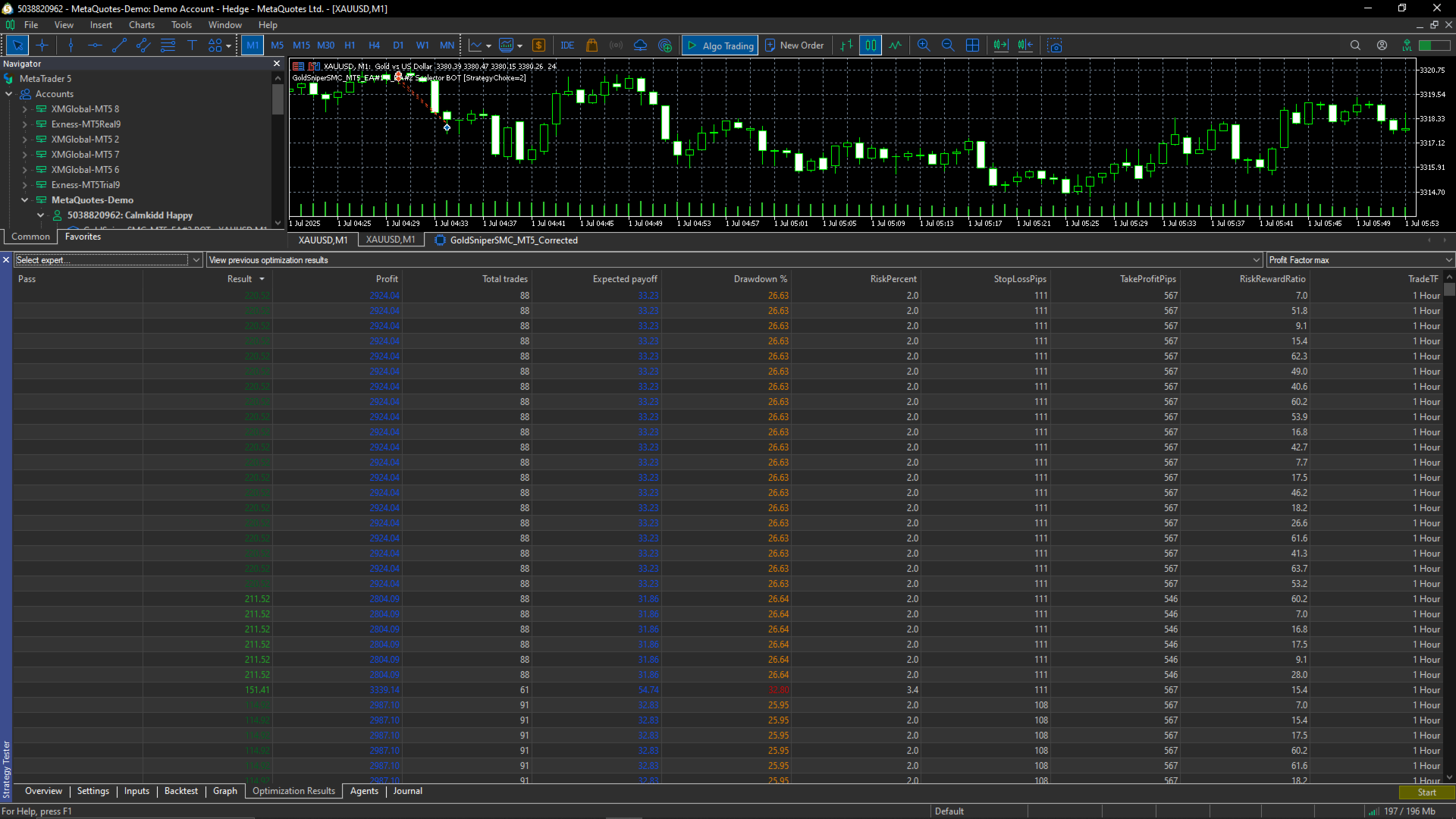1456x819 pixels.
Task: Switch chart to line chart mode
Action: click(895, 45)
